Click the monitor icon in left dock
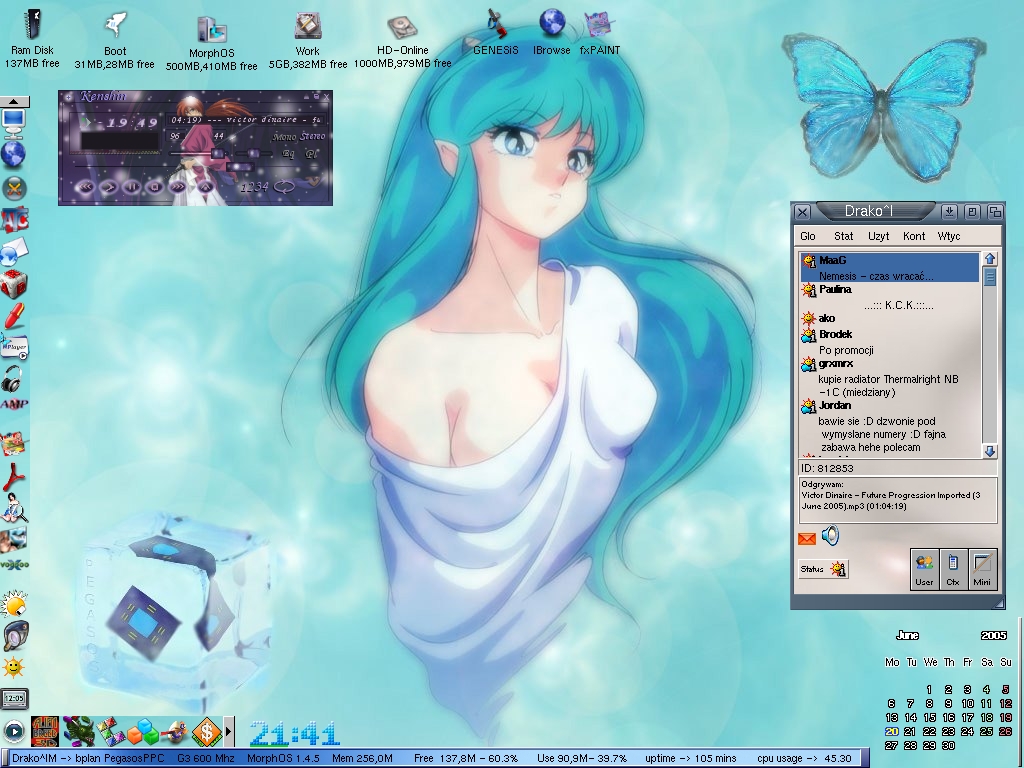Viewport: 1024px width, 768px height. pyautogui.click(x=14, y=123)
